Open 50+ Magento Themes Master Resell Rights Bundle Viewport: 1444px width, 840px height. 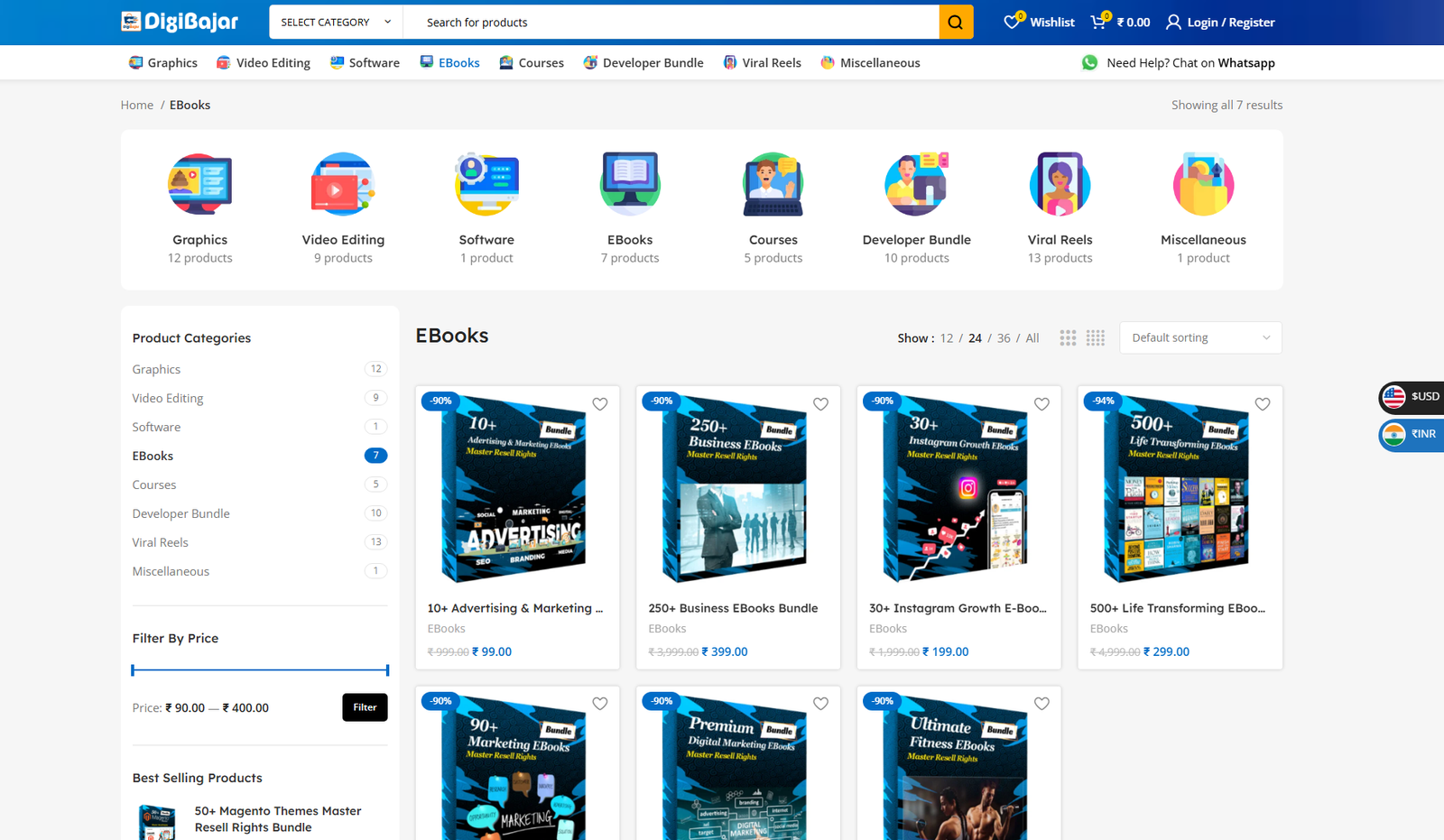278,819
